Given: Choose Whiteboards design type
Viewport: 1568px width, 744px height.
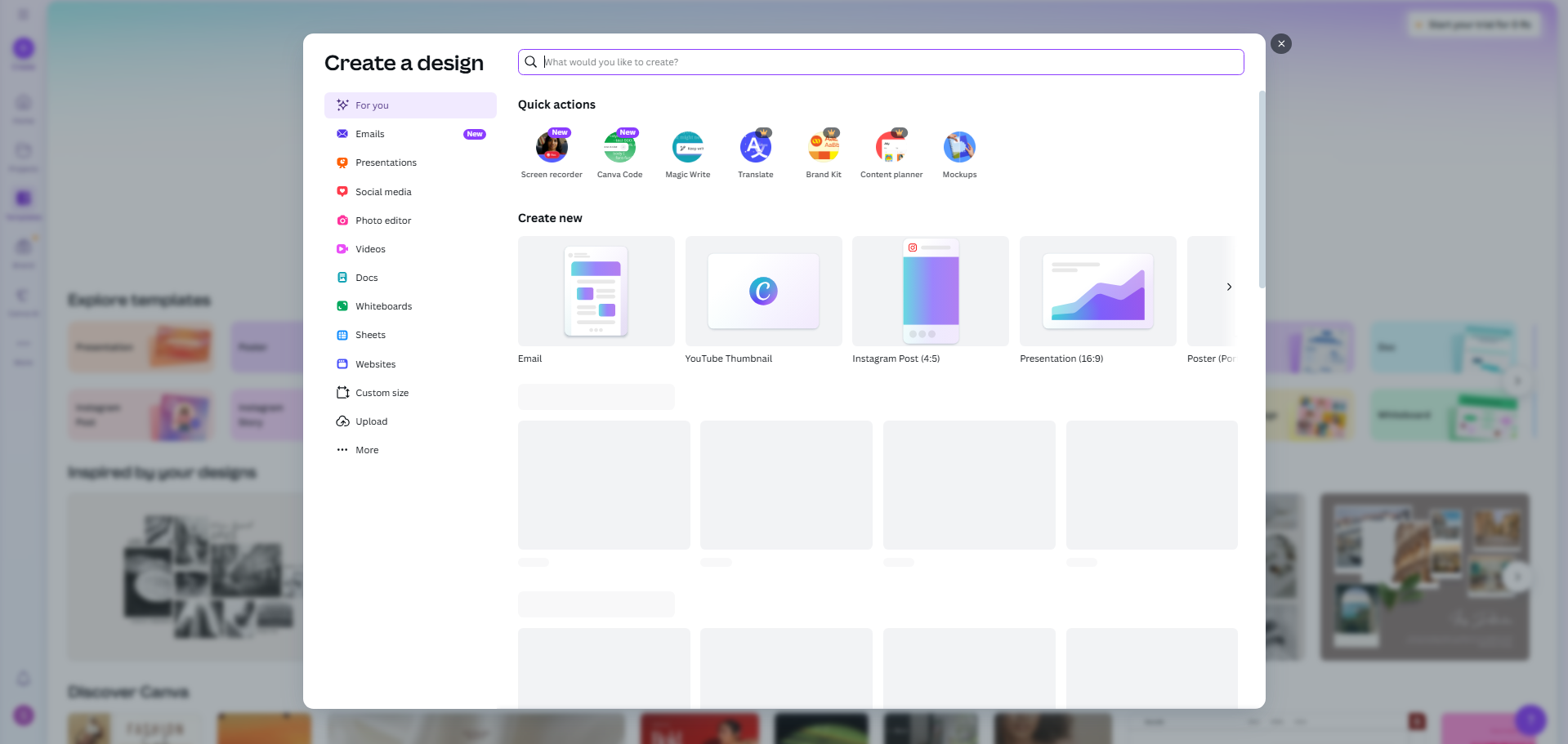Looking at the screenshot, I should (x=383, y=305).
